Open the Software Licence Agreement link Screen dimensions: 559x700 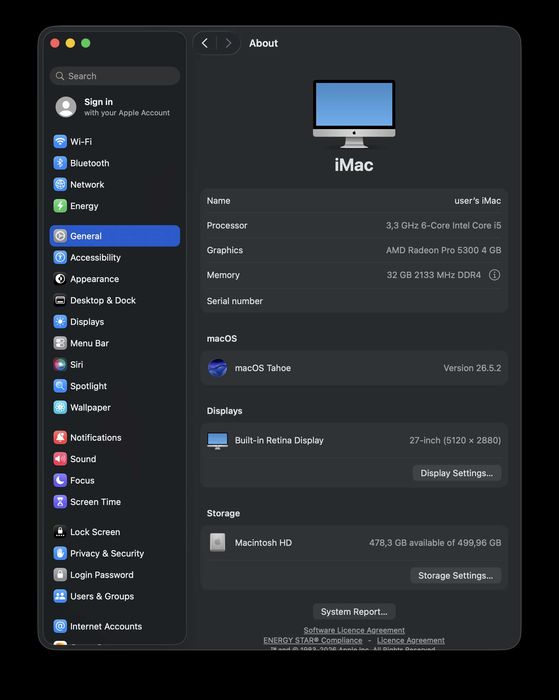click(x=354, y=630)
